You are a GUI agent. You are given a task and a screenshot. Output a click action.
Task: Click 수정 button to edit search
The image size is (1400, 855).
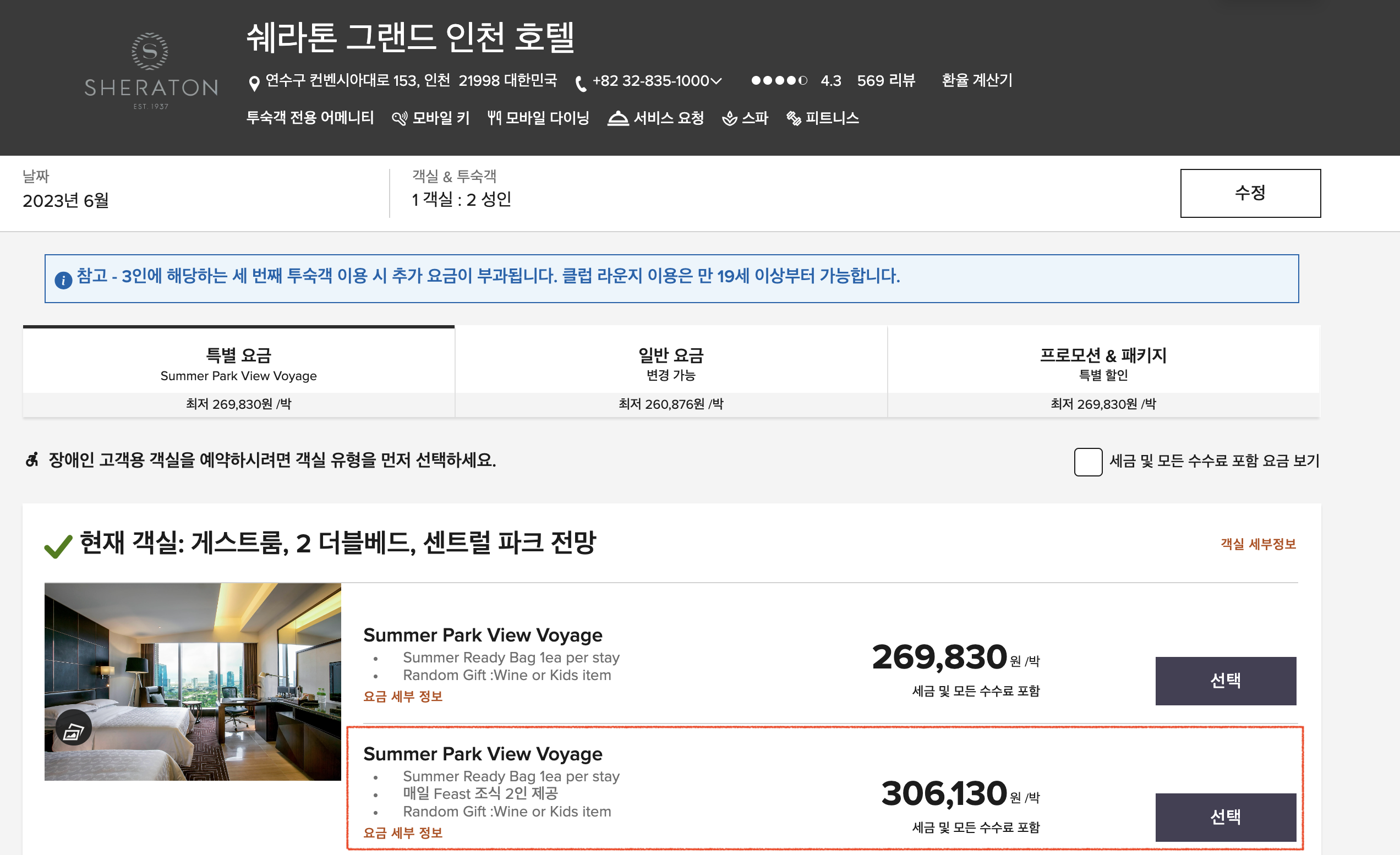click(1249, 193)
